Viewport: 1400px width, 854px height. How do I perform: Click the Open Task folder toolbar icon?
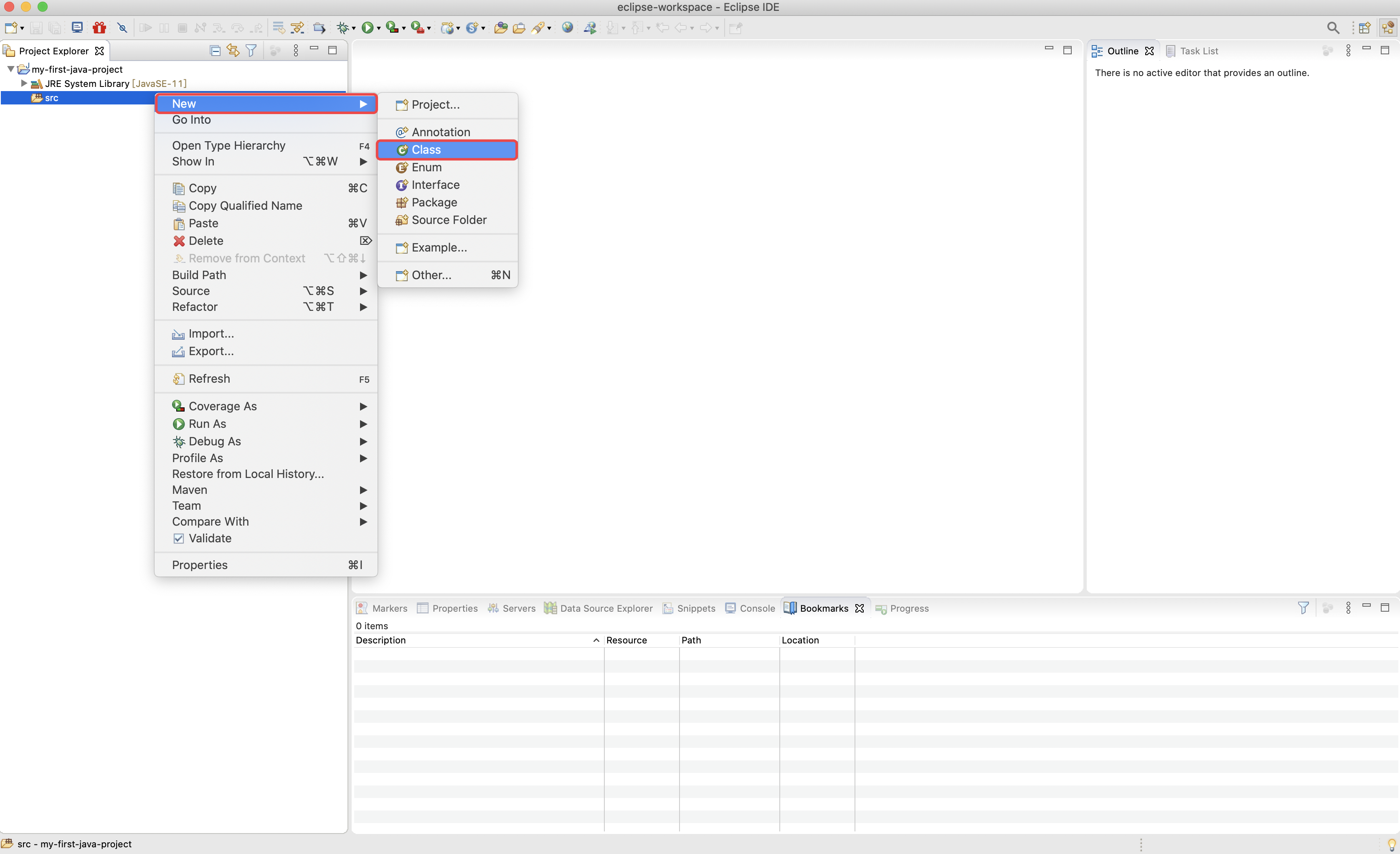(519, 27)
